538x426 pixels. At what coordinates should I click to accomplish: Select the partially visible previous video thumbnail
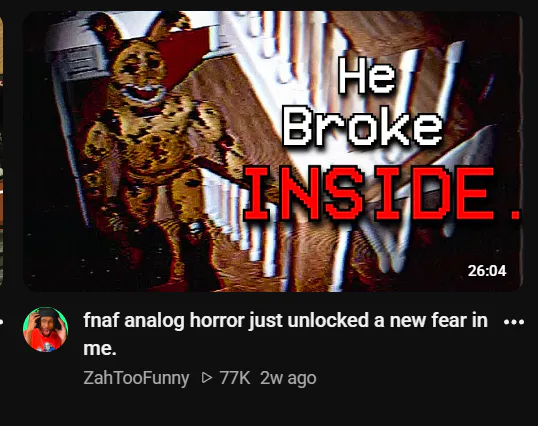click(1, 151)
